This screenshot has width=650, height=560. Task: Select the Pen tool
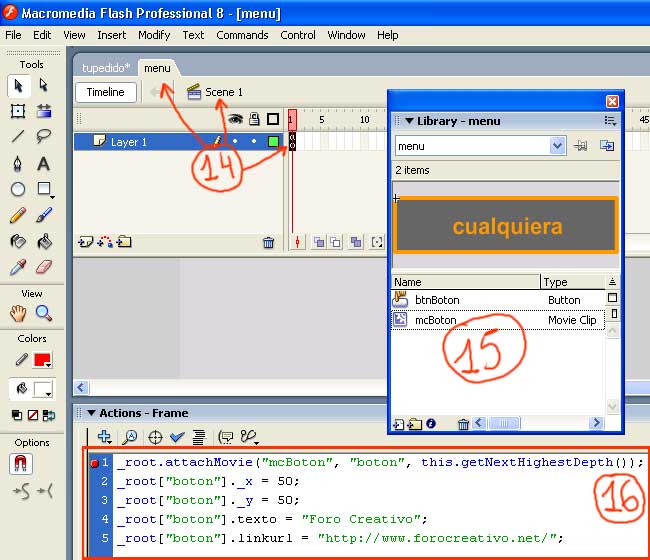[18, 164]
